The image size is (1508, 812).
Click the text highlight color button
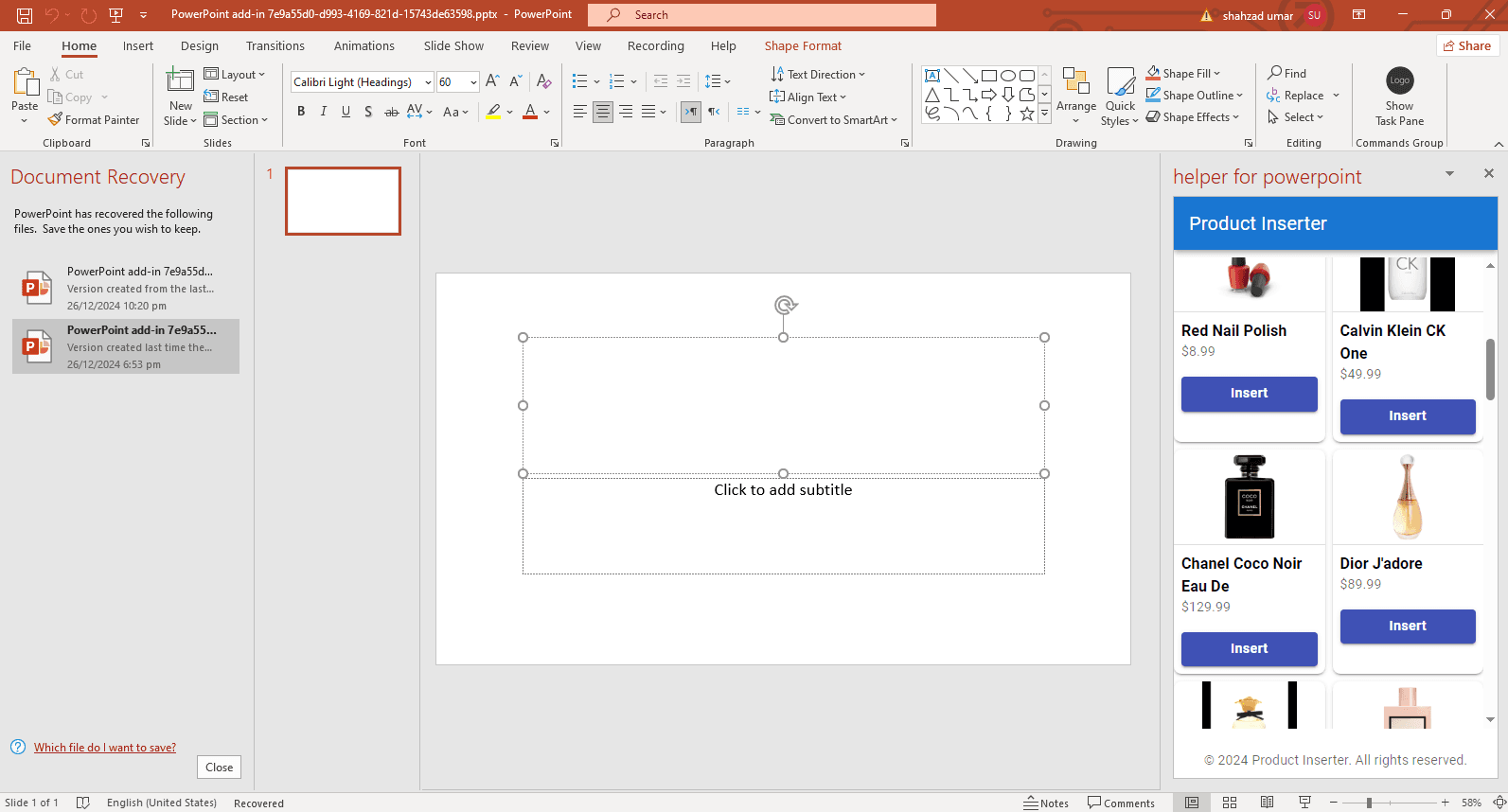[494, 112]
